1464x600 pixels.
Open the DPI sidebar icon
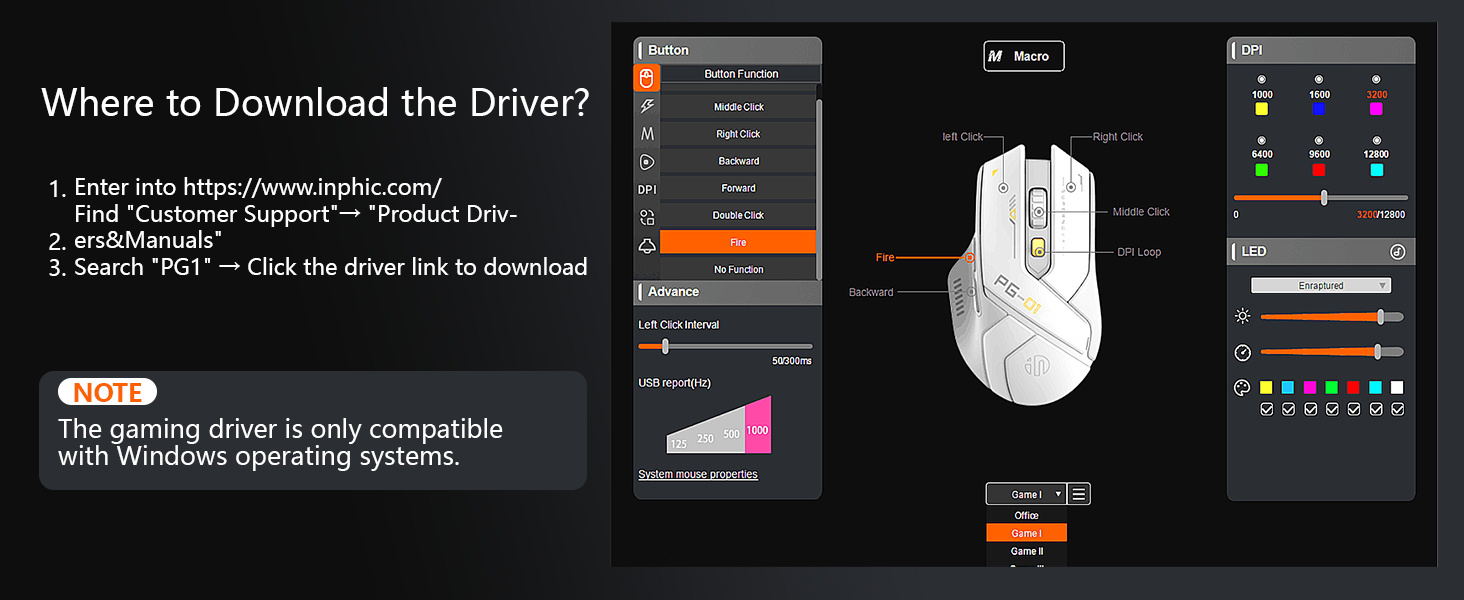point(646,189)
